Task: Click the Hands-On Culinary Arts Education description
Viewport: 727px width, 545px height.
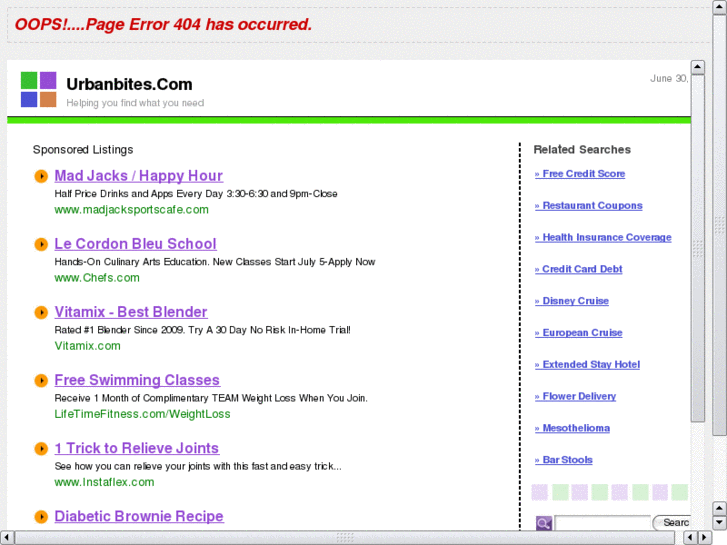Action: (215, 262)
